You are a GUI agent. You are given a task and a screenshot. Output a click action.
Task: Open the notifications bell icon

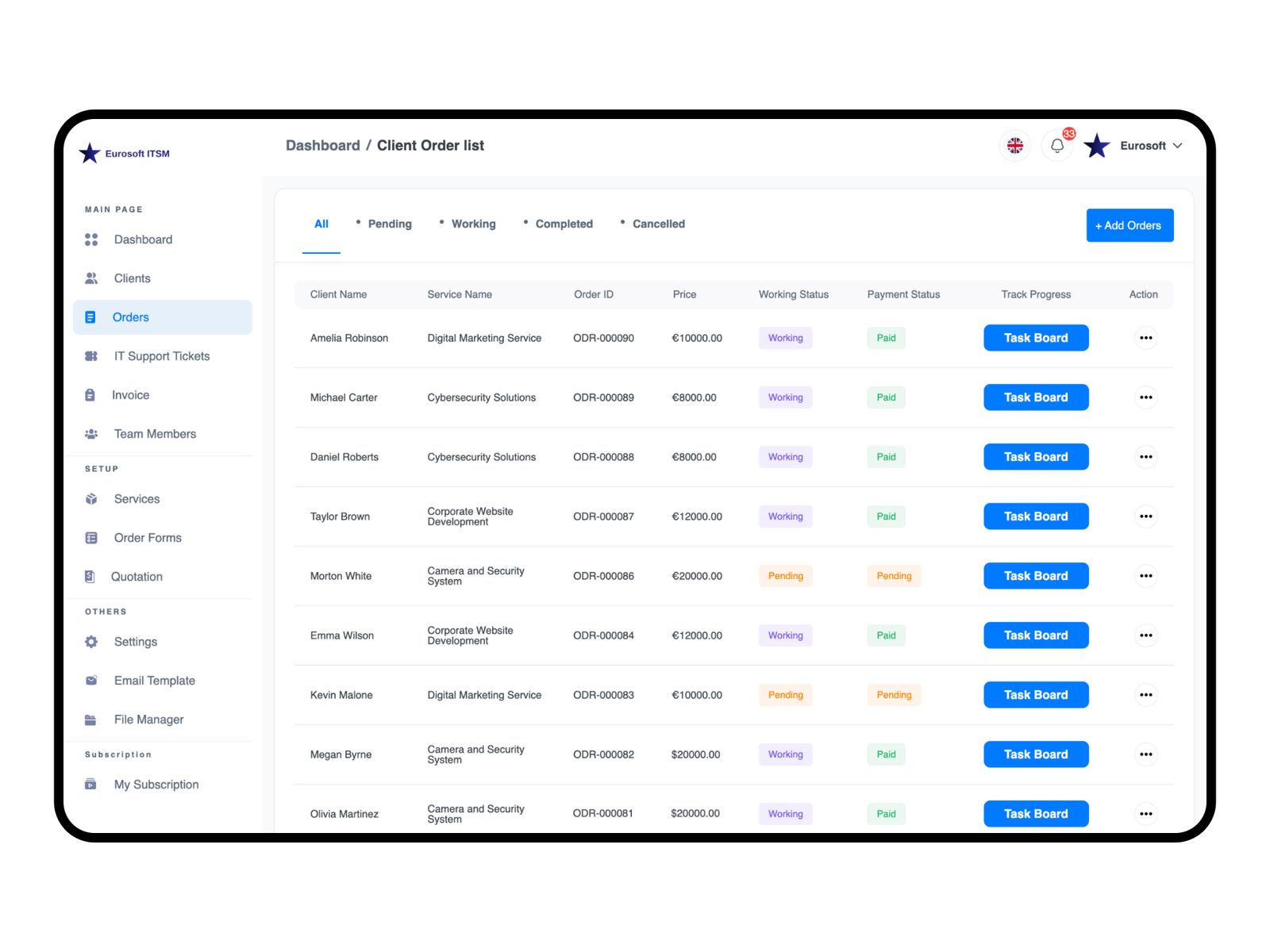1056,146
